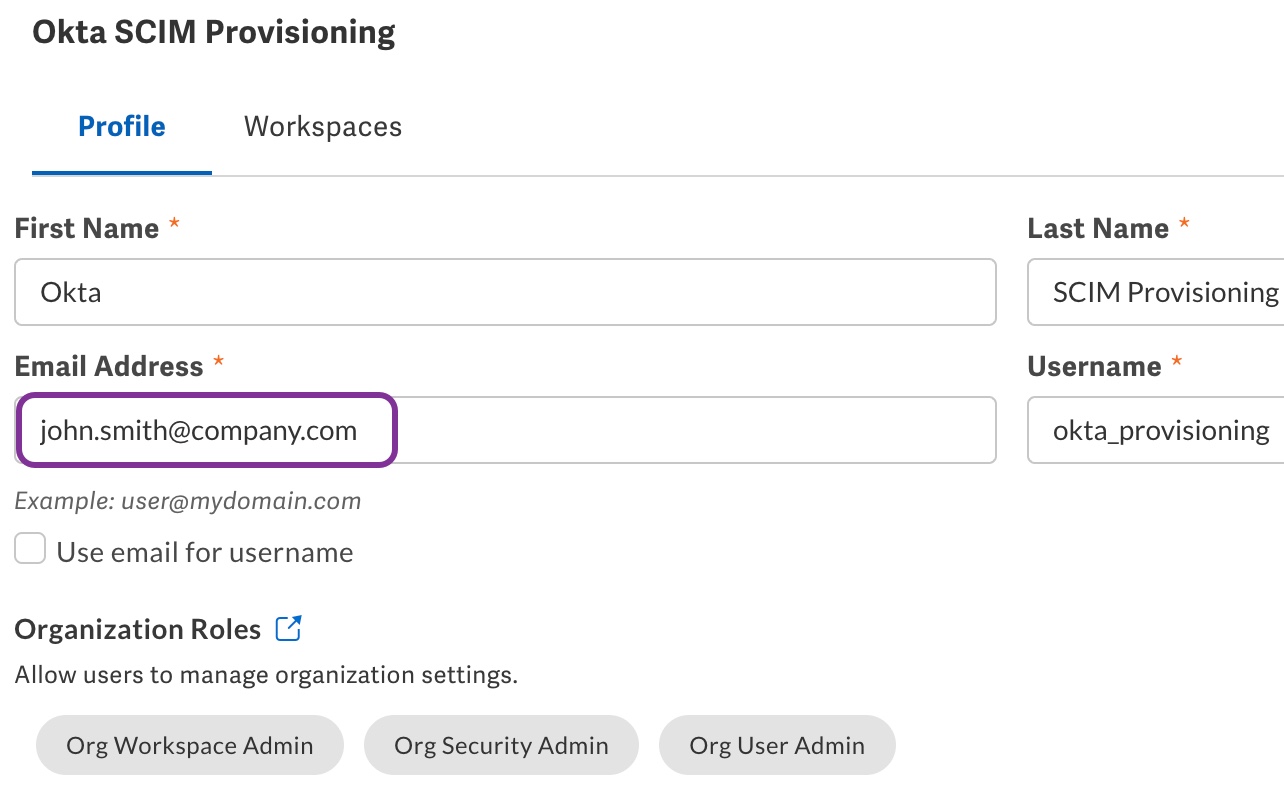Click the Username label
This screenshot has width=1284, height=800.
pyautogui.click(x=1095, y=366)
